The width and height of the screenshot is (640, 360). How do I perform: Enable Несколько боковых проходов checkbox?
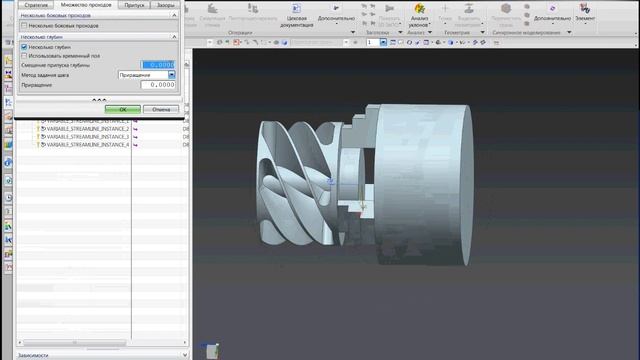point(24,25)
